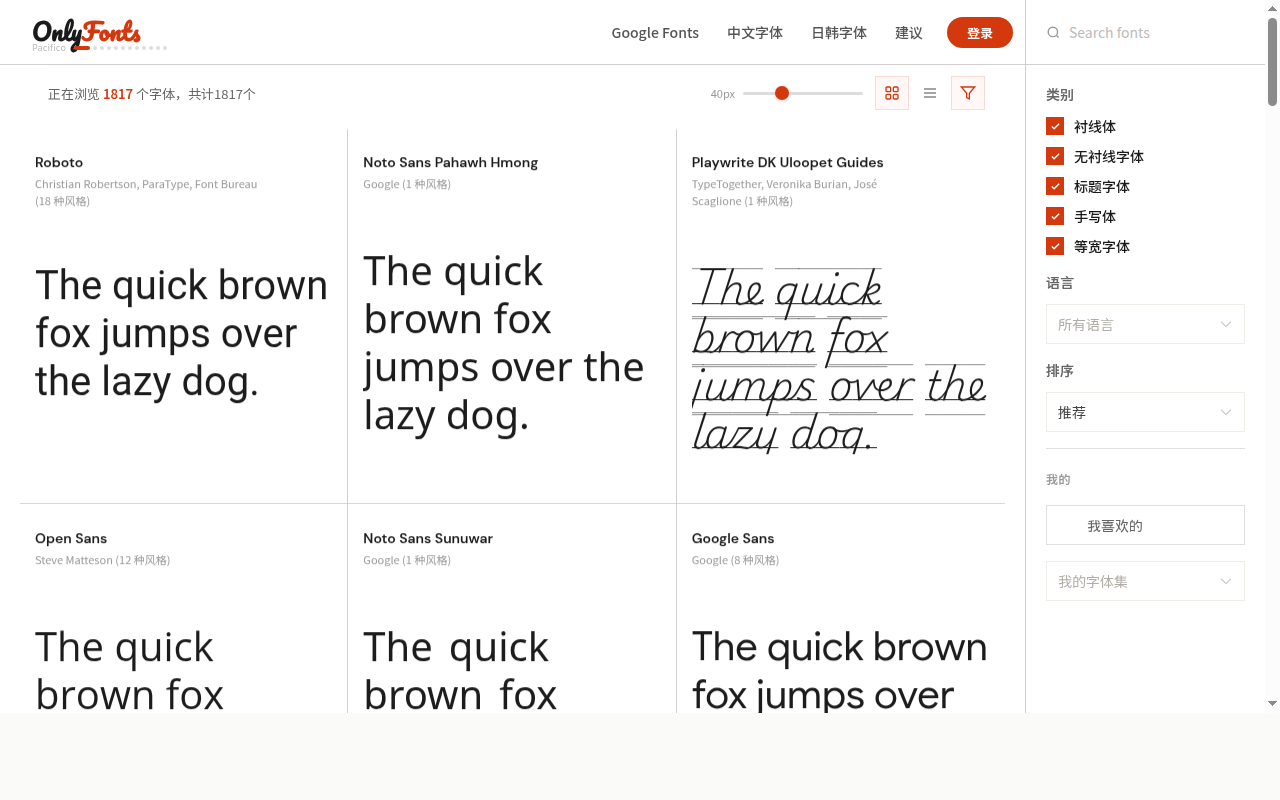
Task: Uncheck the 标题字体 category checkbox
Action: [x=1055, y=186]
